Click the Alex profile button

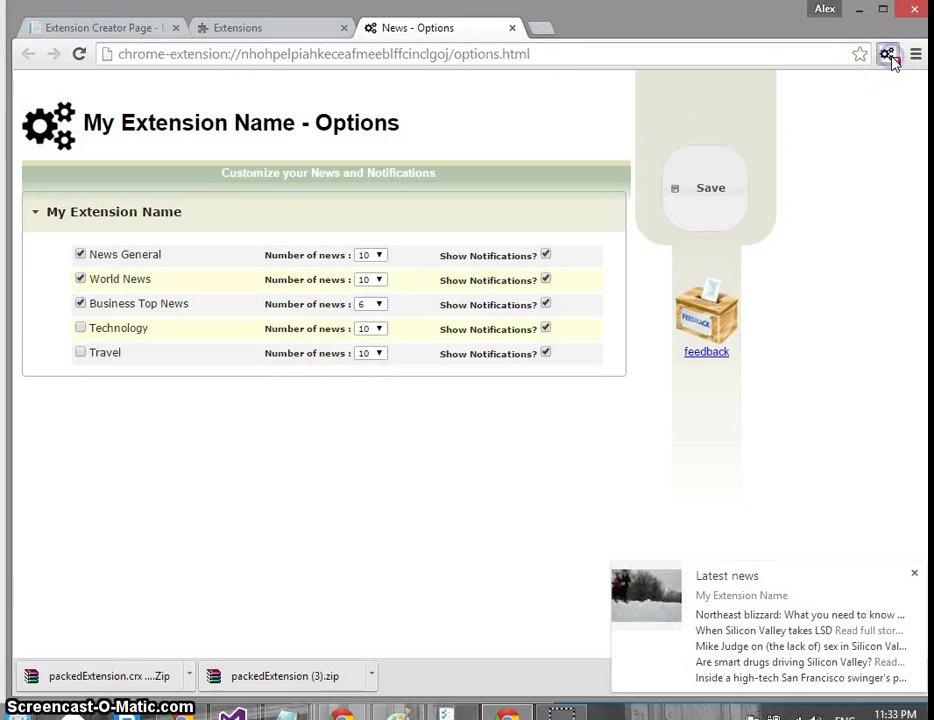(x=824, y=8)
